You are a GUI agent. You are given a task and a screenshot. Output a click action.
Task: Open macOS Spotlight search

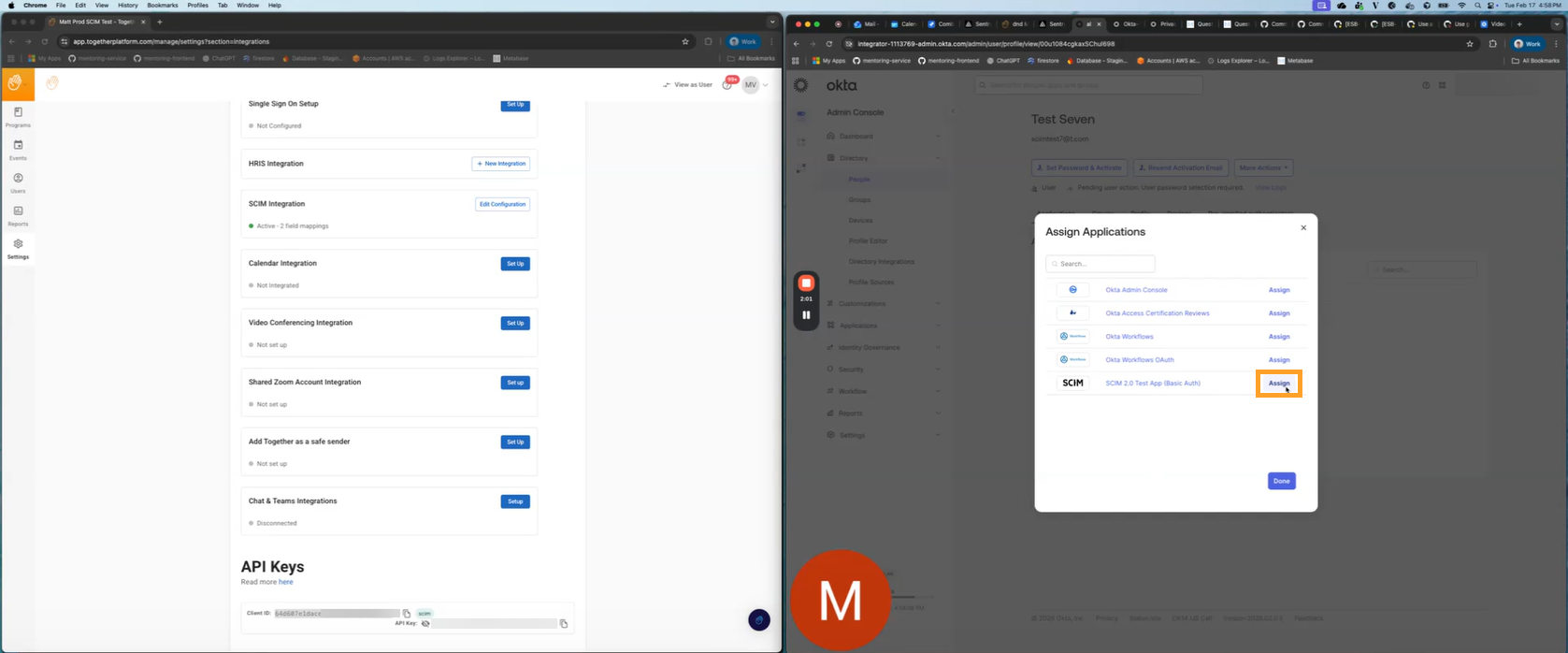click(x=1477, y=6)
